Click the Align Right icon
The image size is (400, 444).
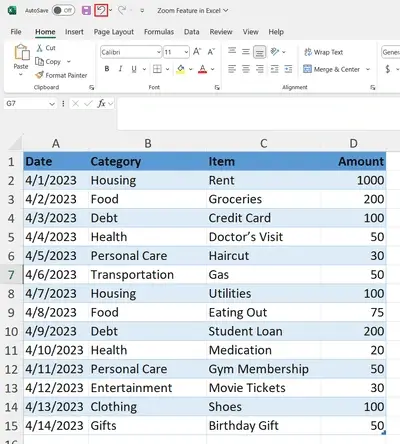pos(260,69)
